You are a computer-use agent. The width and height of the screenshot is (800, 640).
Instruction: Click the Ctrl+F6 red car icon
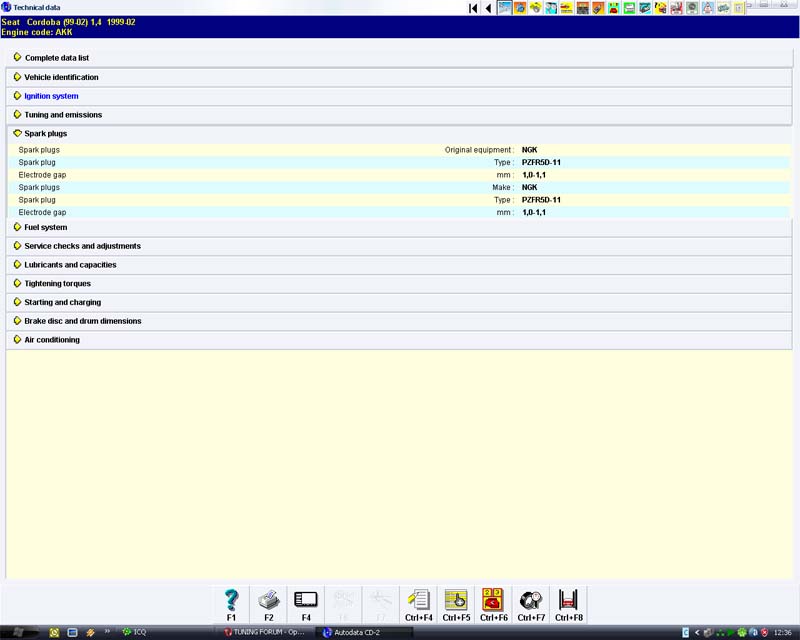493,600
